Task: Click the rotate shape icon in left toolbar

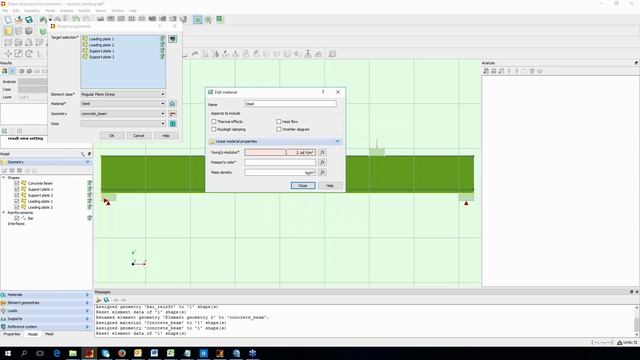Action: point(29,53)
